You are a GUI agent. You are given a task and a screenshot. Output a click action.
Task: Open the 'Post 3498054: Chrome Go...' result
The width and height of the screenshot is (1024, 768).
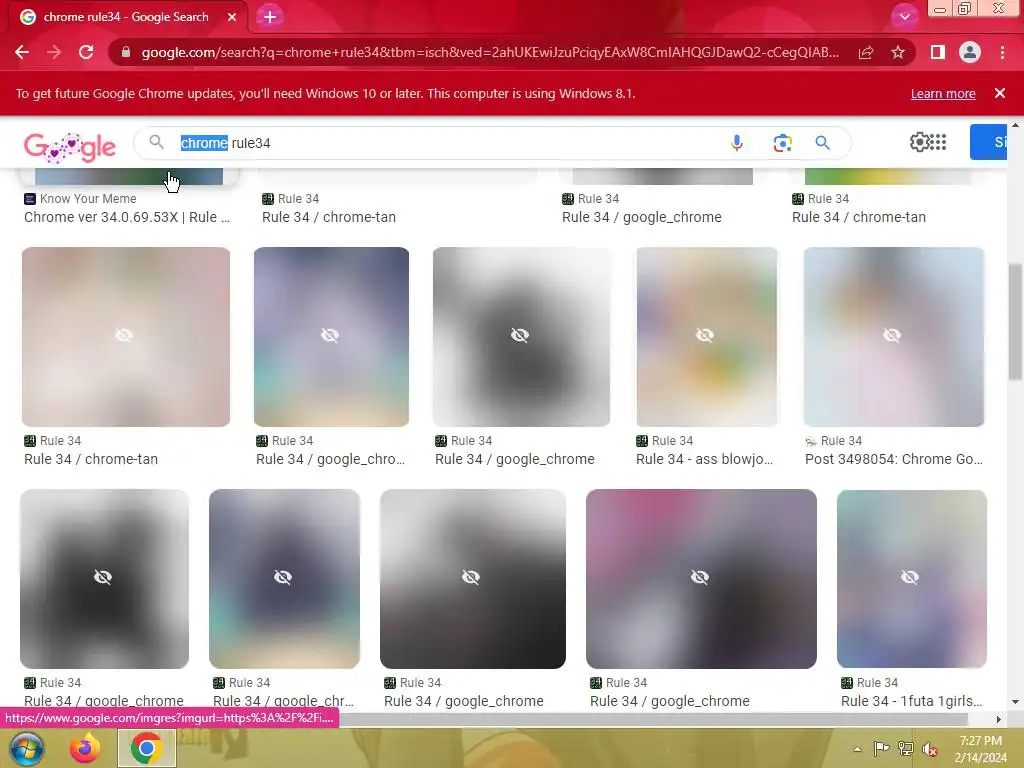coord(893,459)
